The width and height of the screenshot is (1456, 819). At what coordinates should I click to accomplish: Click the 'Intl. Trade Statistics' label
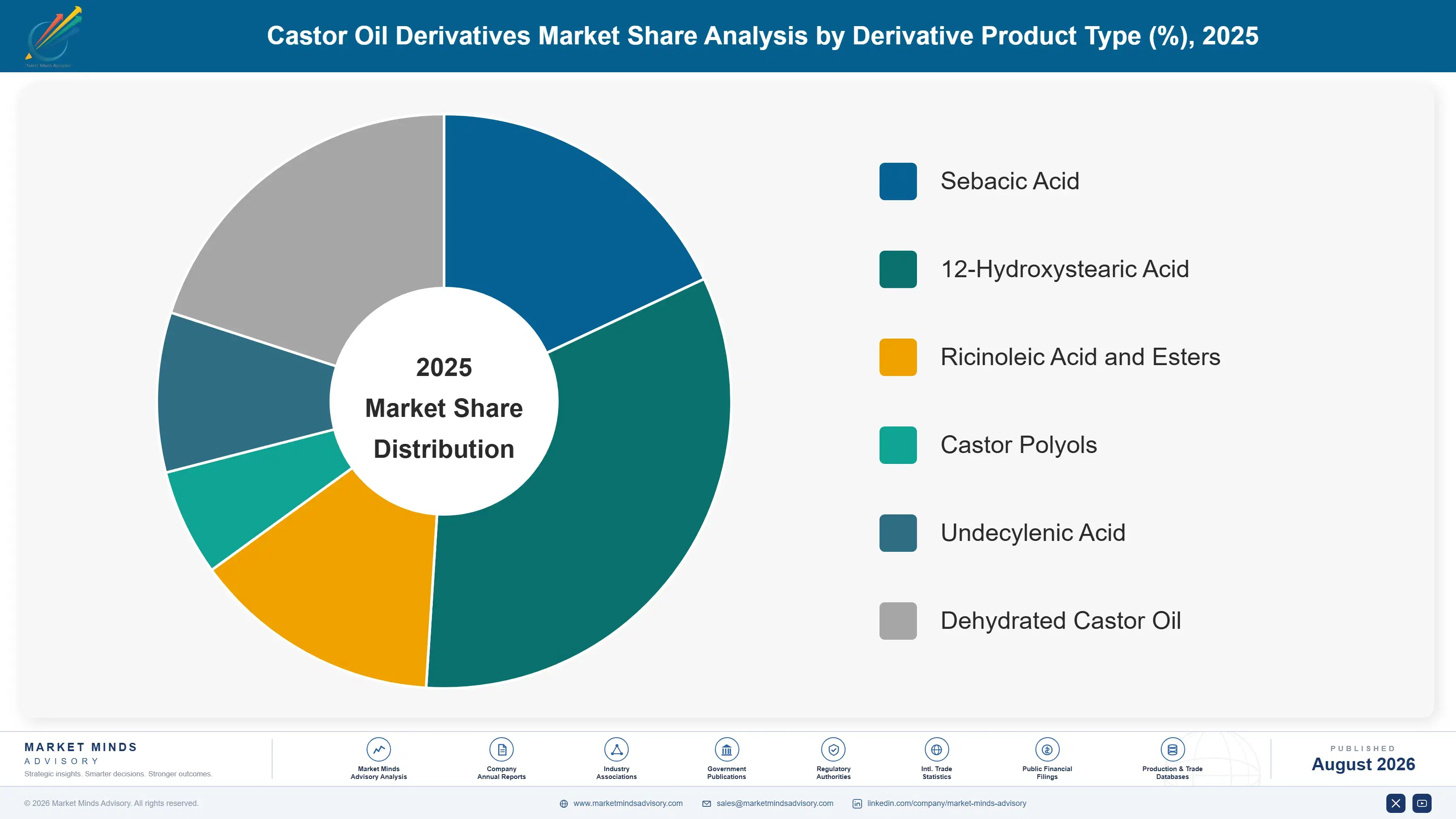[x=937, y=773]
